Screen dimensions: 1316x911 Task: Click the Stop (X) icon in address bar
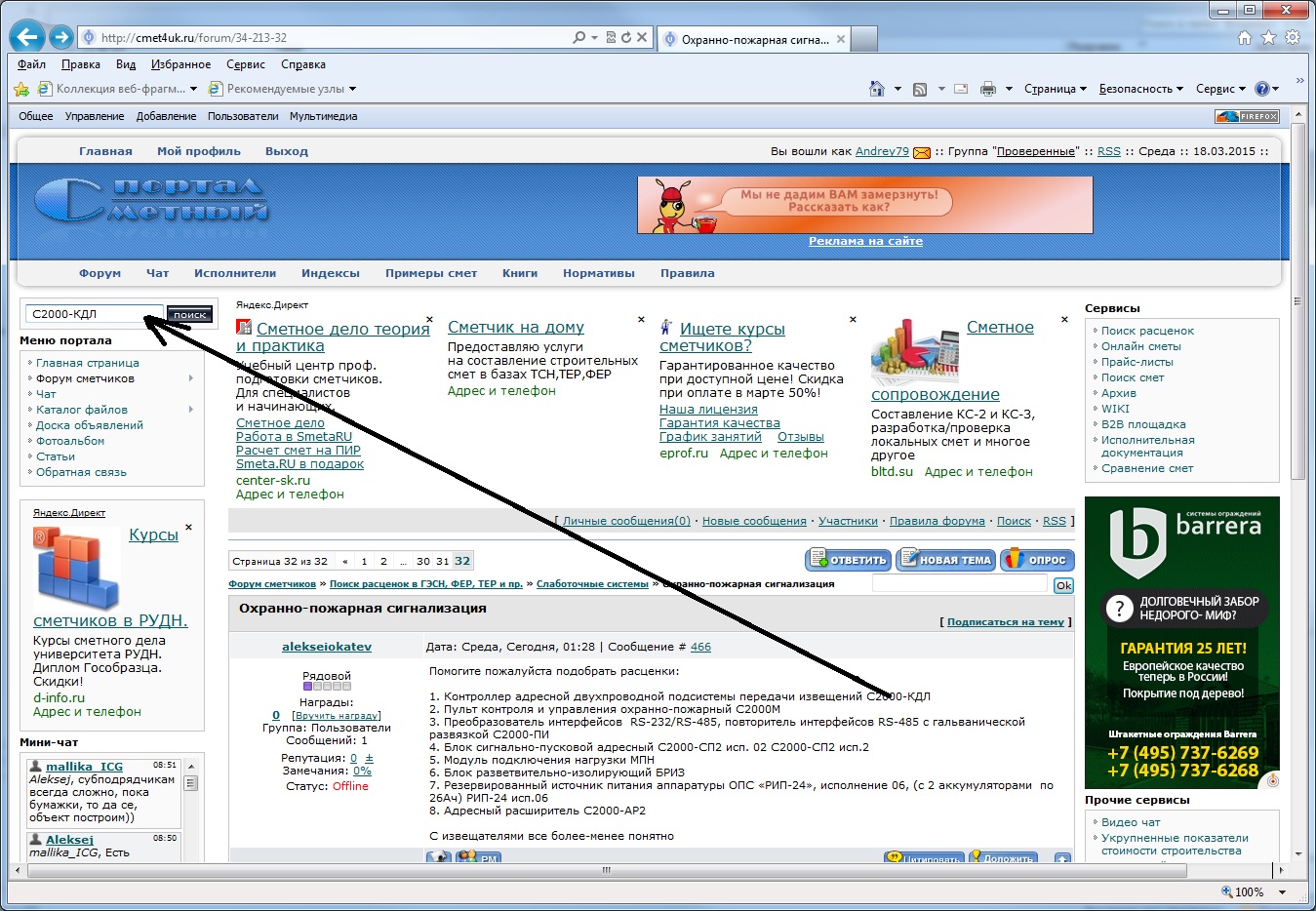(642, 38)
